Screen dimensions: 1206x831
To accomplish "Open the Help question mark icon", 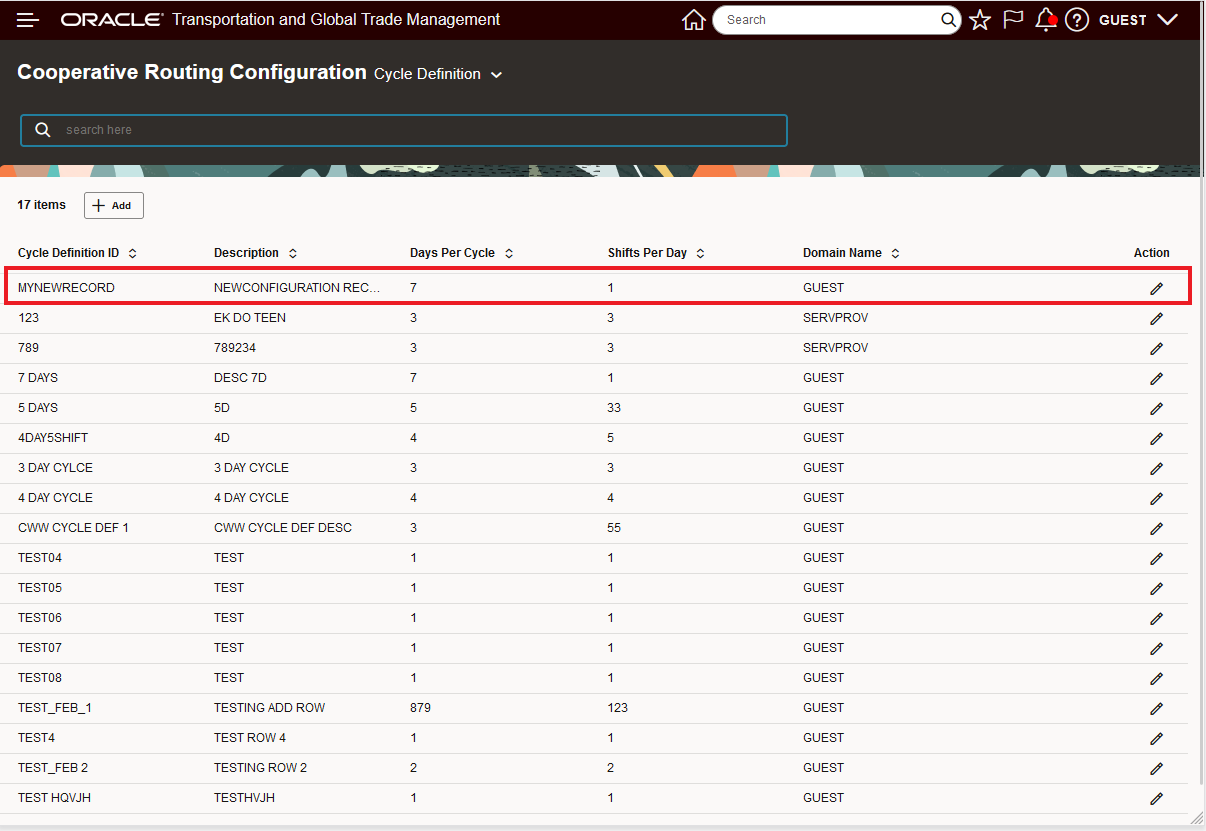I will (x=1077, y=20).
